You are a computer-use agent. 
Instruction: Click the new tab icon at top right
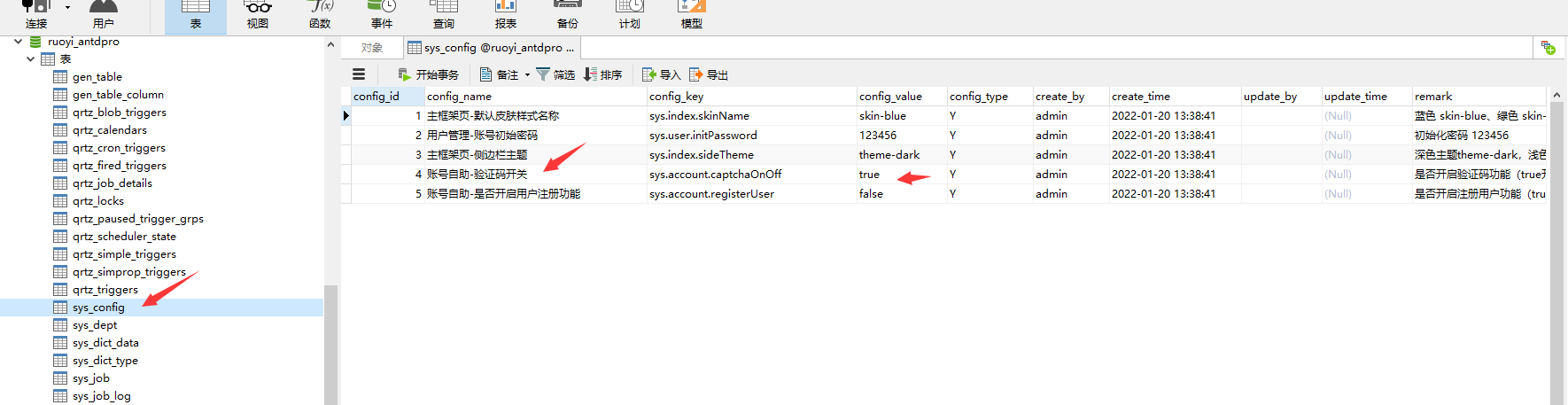coord(1549,48)
